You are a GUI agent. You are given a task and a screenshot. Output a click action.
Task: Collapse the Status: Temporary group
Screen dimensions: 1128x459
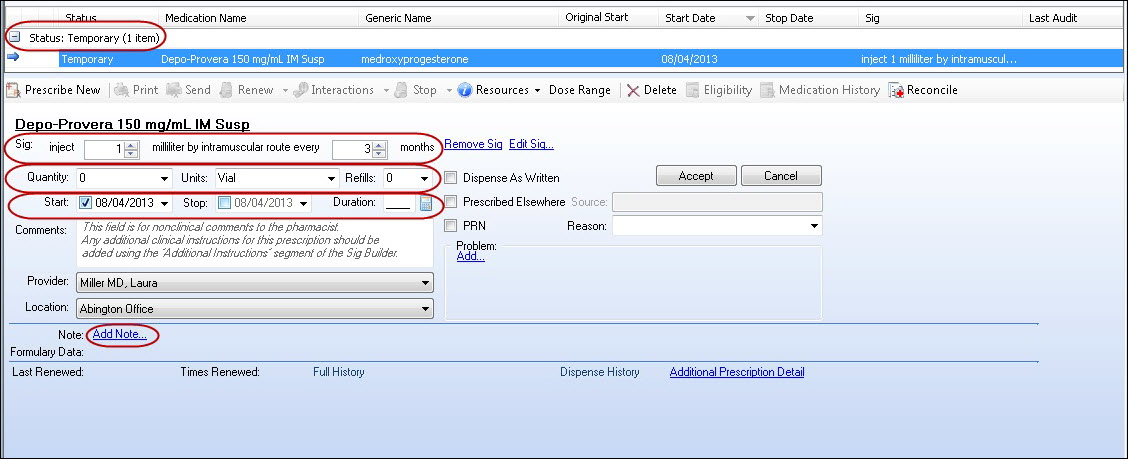tap(14, 36)
